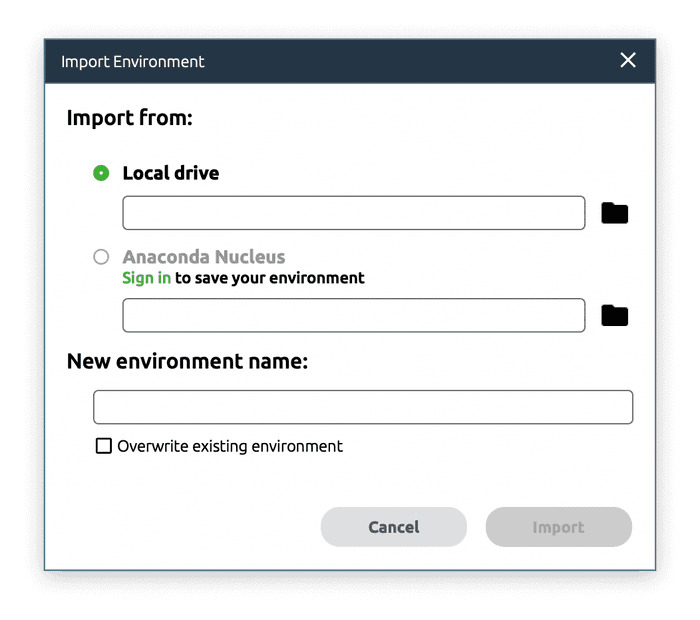Open the Anaconda Nucleus folder browser icon
The image size is (700, 620).
click(x=614, y=316)
